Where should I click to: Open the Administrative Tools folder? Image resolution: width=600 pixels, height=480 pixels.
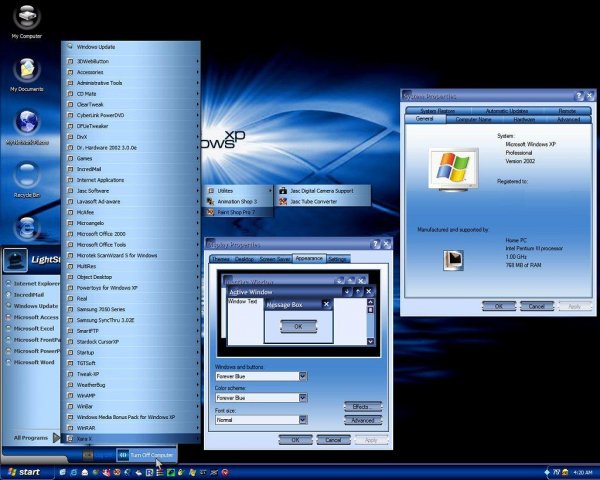(x=133, y=83)
